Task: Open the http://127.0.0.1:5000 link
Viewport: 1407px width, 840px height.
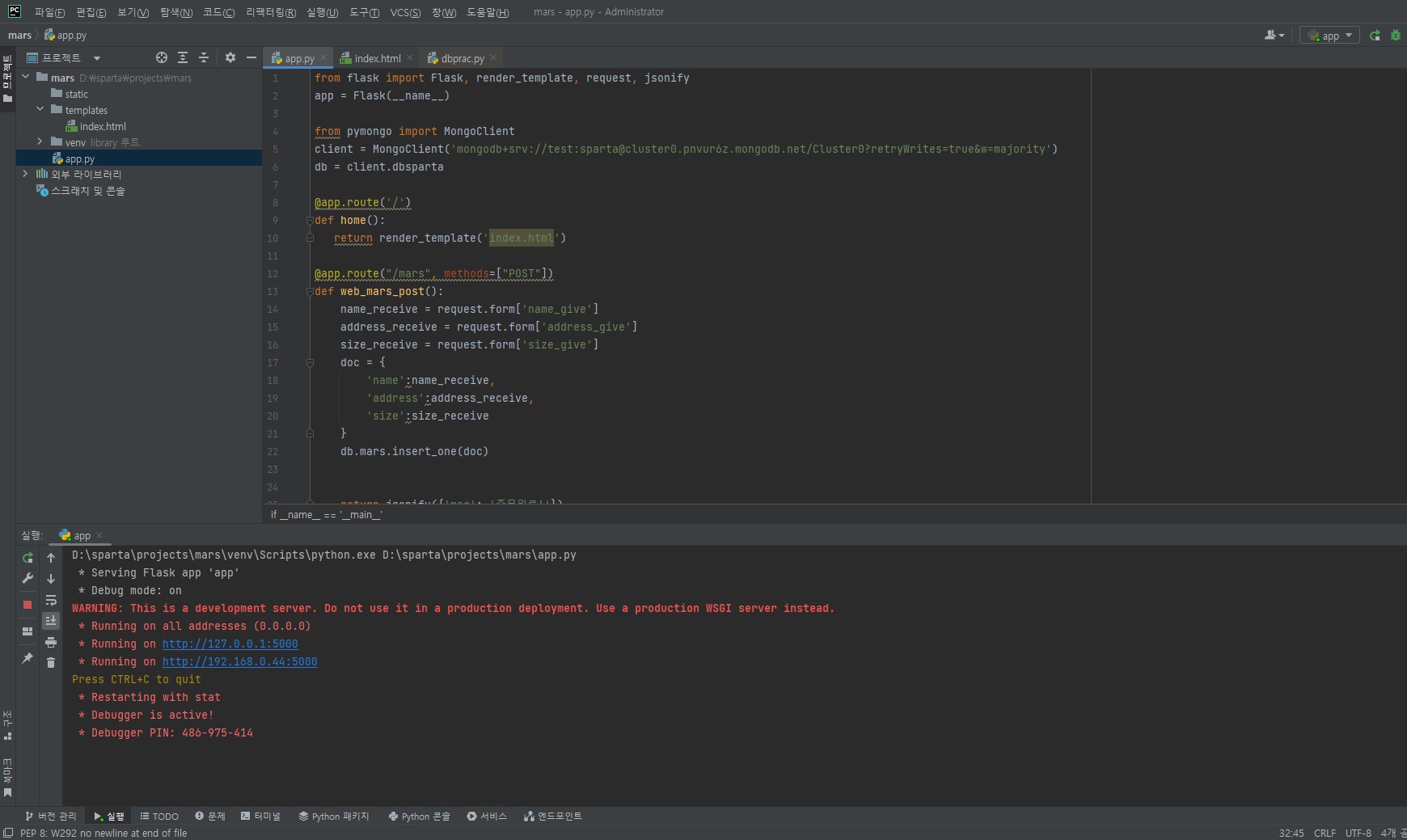Action: coord(230,644)
